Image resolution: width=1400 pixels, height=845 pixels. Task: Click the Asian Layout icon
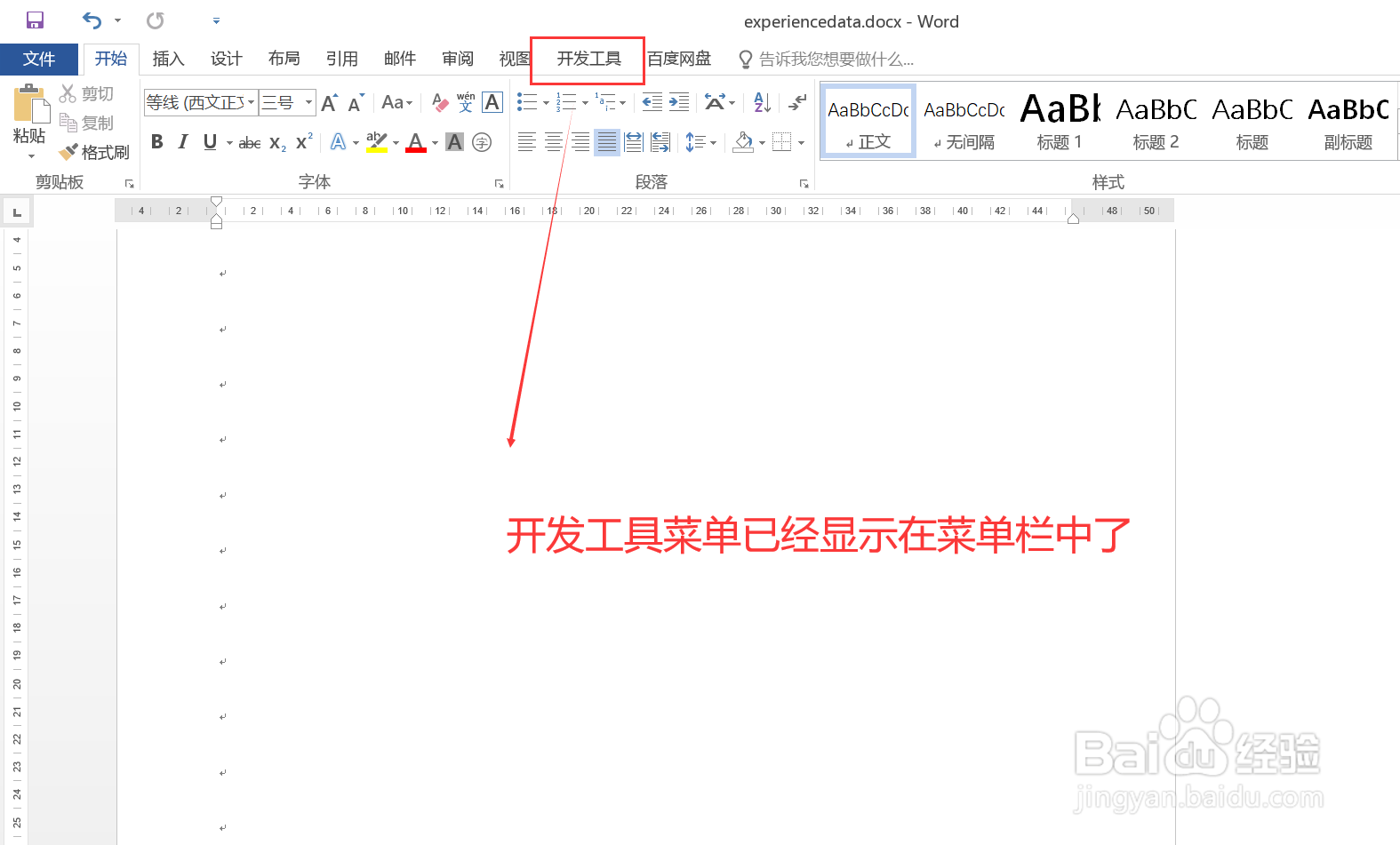coord(715,102)
